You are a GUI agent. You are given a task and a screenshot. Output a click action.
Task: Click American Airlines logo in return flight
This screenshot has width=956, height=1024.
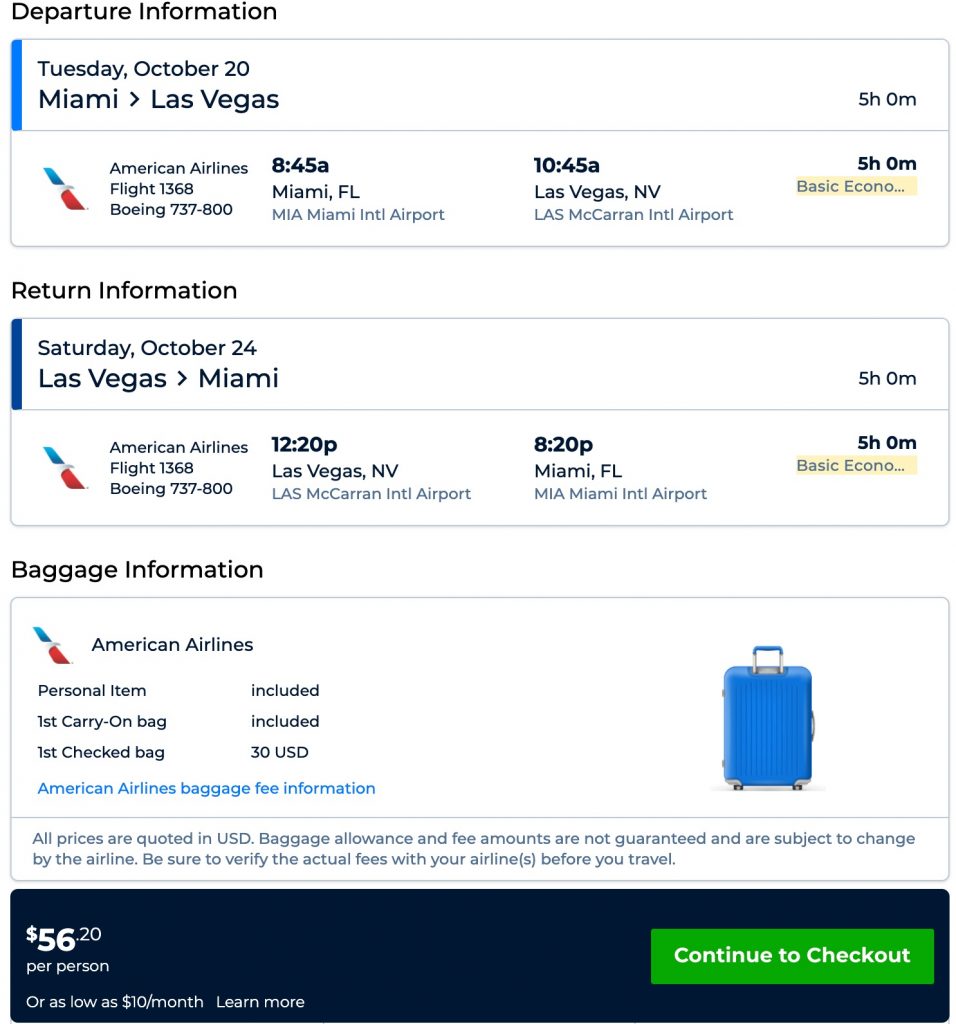pos(66,467)
